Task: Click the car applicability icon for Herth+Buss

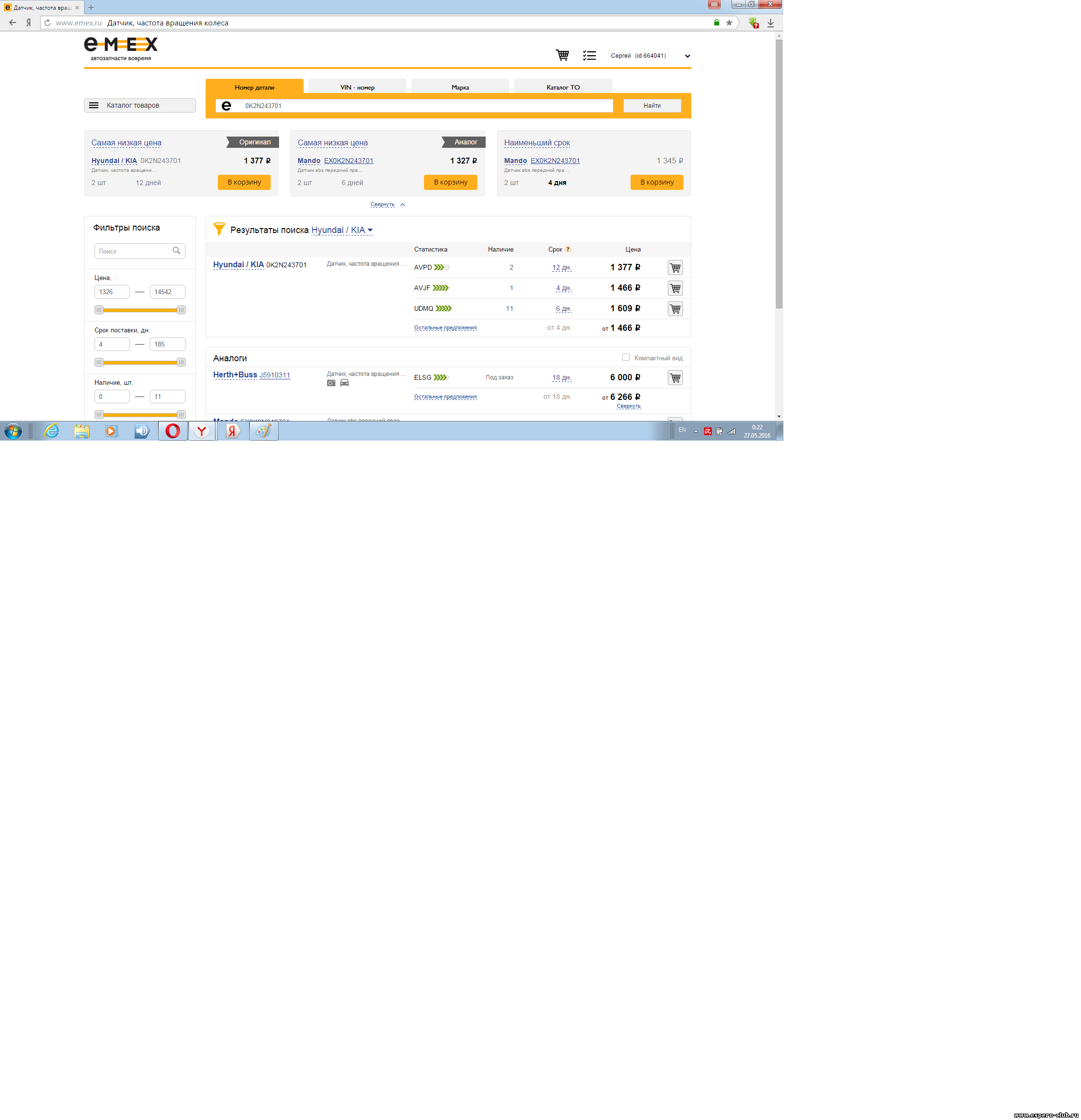Action: pyautogui.click(x=344, y=383)
